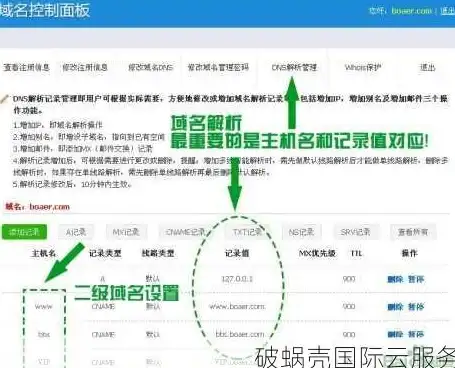Open 修改域名管理密码 tab
Viewport: 455px width, 368px height.
pos(218,67)
